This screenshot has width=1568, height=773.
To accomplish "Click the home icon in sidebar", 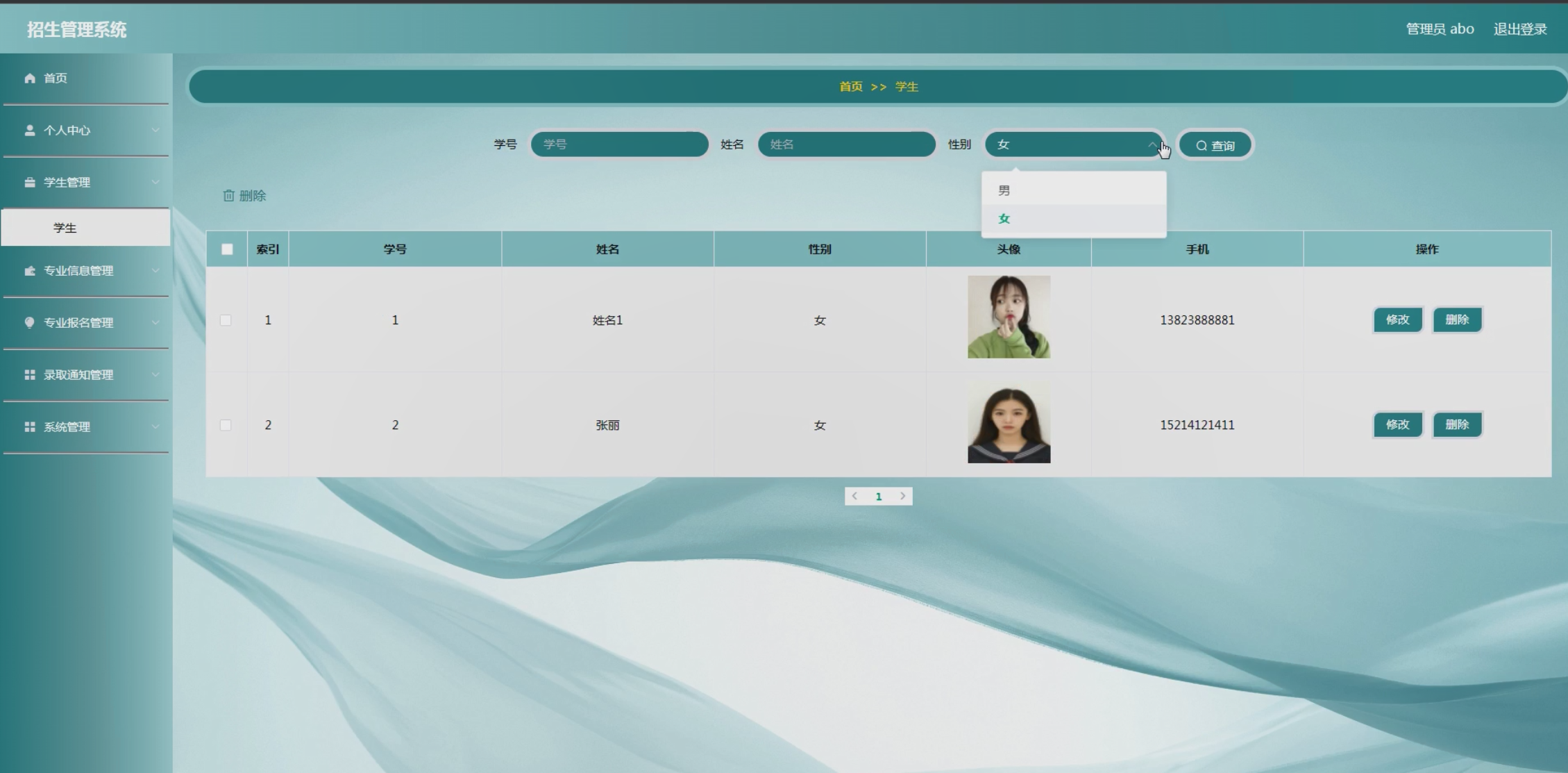I will 30,78.
